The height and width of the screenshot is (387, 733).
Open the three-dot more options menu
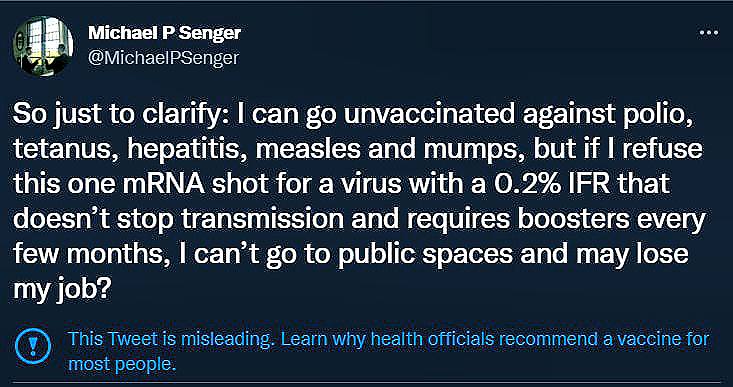(x=708, y=33)
